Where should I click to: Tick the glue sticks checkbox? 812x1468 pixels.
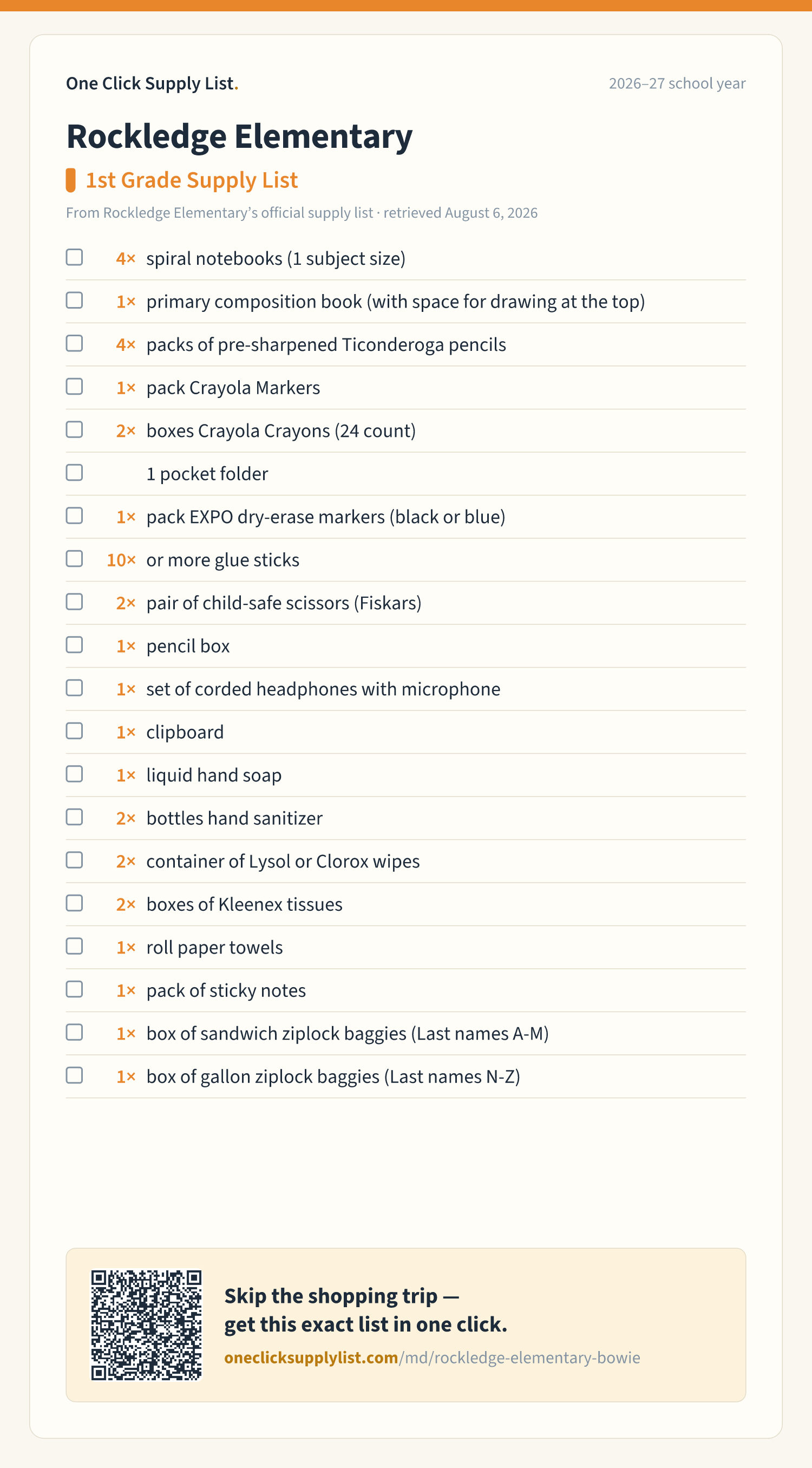click(74, 558)
